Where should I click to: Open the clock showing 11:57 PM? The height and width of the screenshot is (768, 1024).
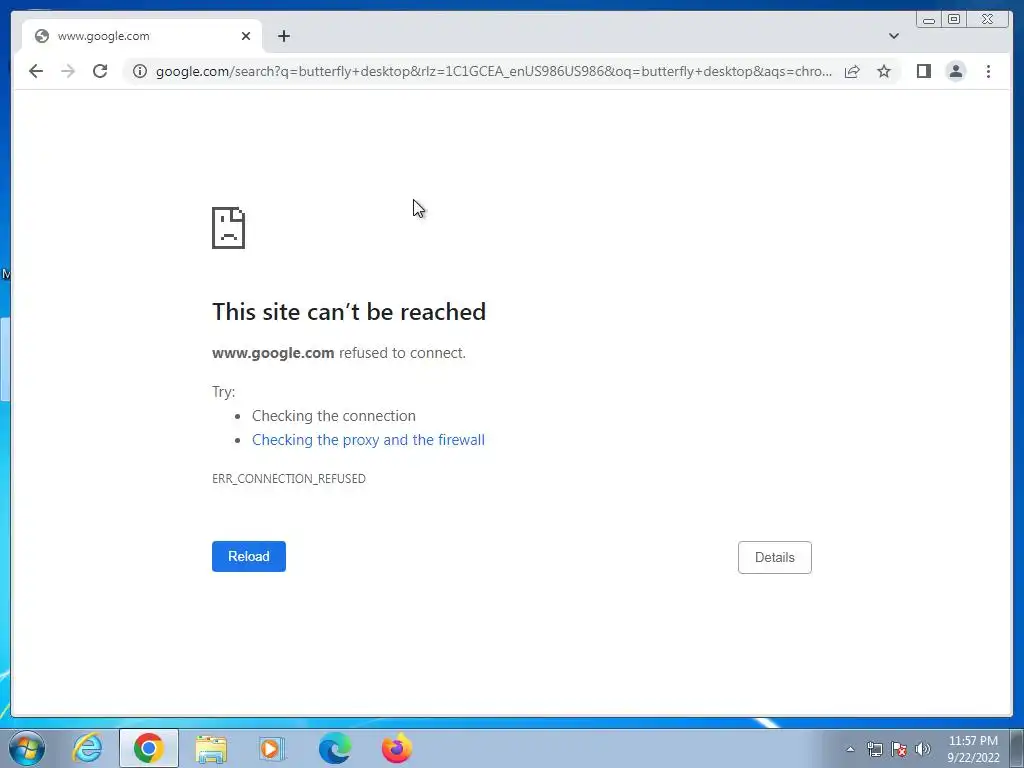973,749
